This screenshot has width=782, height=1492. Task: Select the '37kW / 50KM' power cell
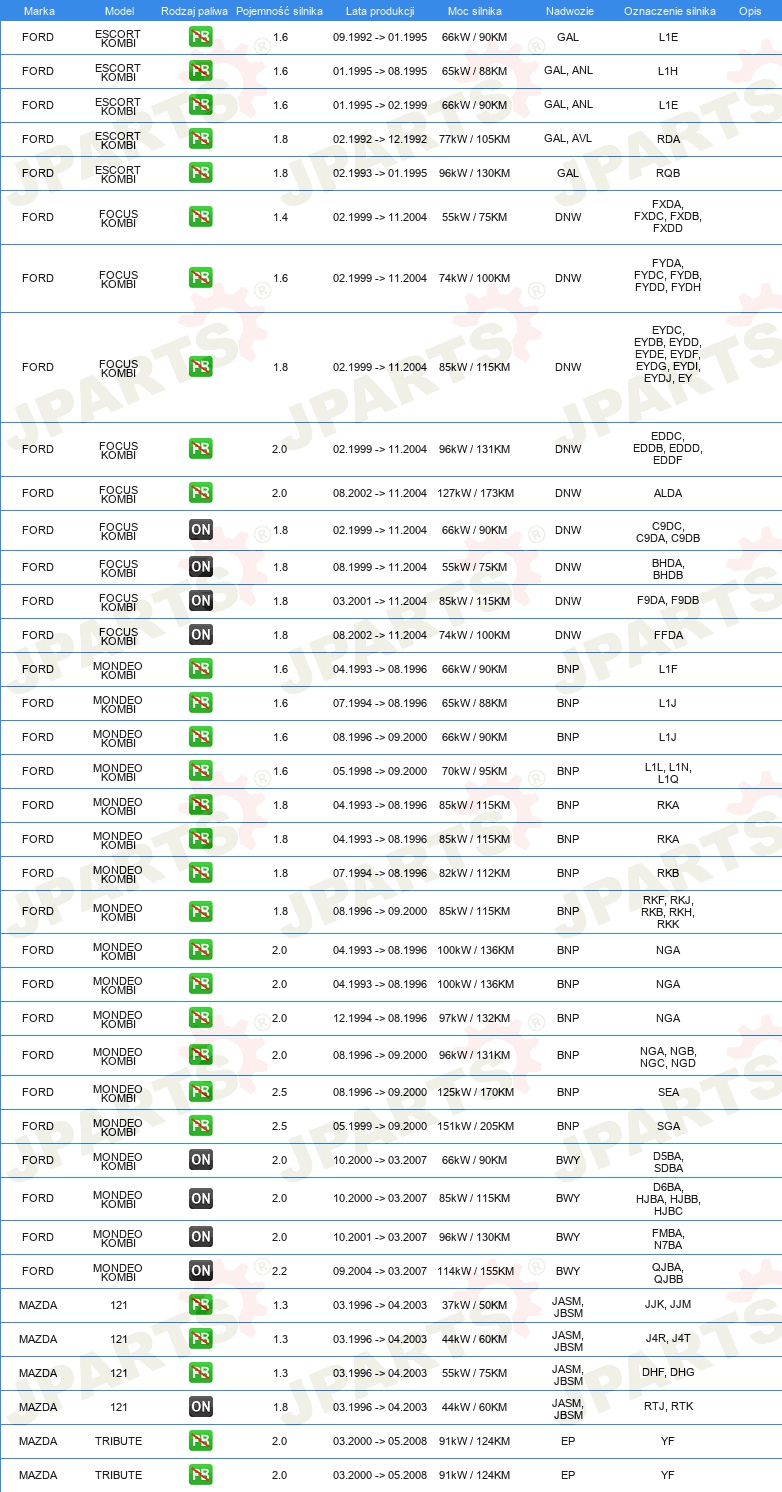pos(476,1305)
